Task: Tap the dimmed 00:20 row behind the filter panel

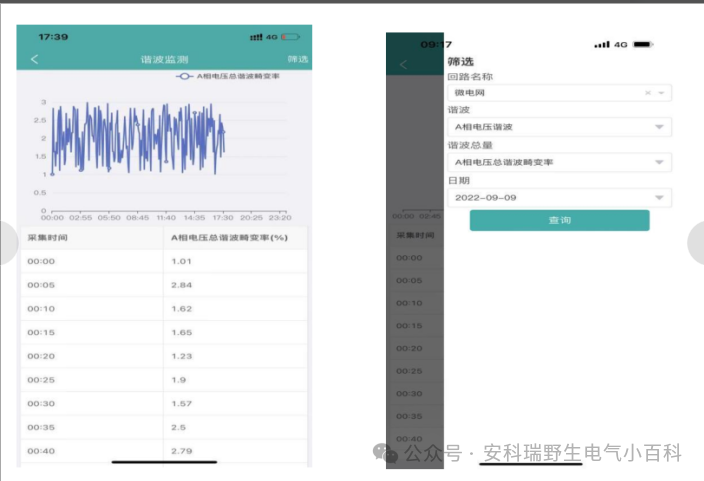Action: tap(415, 349)
